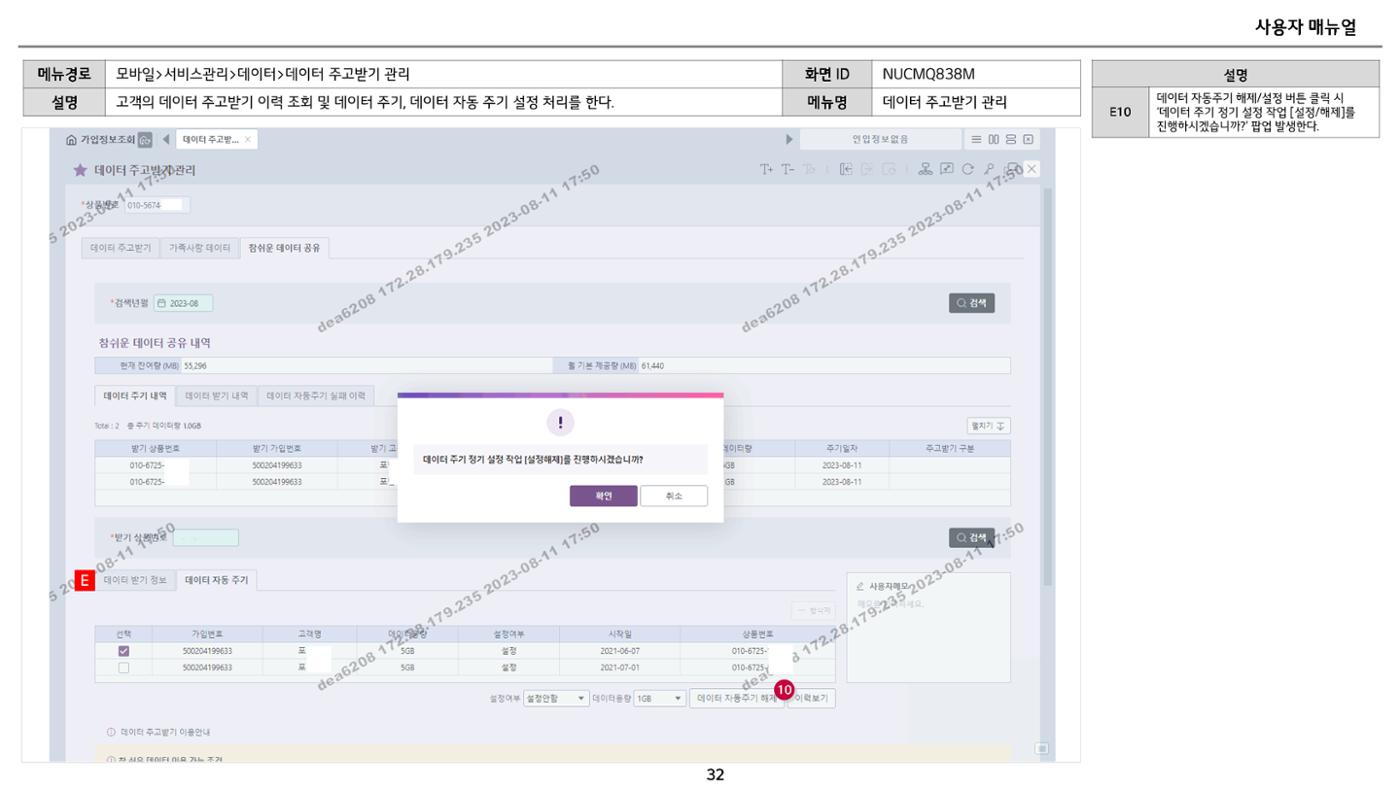
Task: Toggle the favorite star next to 데이터 주고받기 관리
Action: coord(81,170)
